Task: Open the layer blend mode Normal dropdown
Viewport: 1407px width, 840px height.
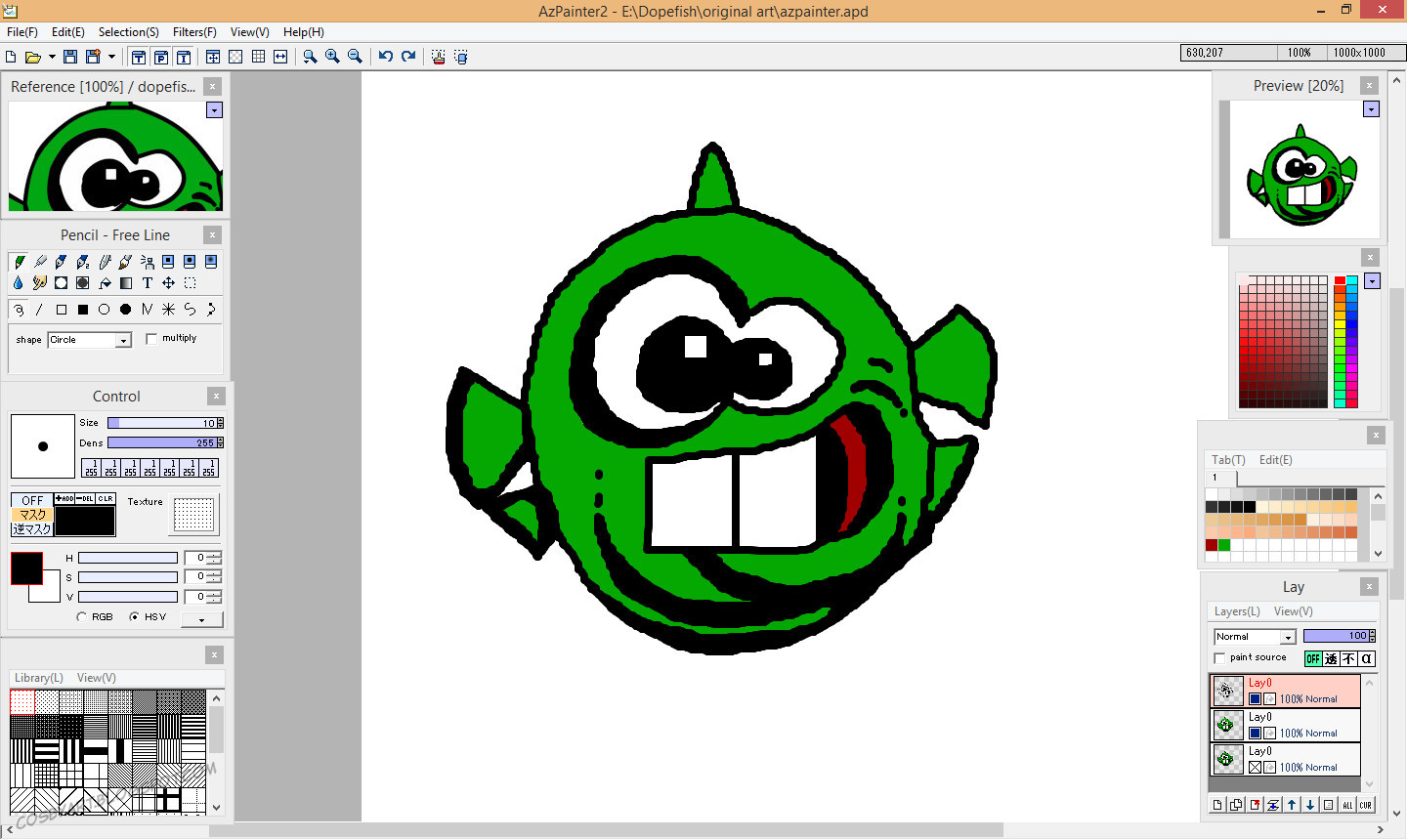Action: (1288, 637)
